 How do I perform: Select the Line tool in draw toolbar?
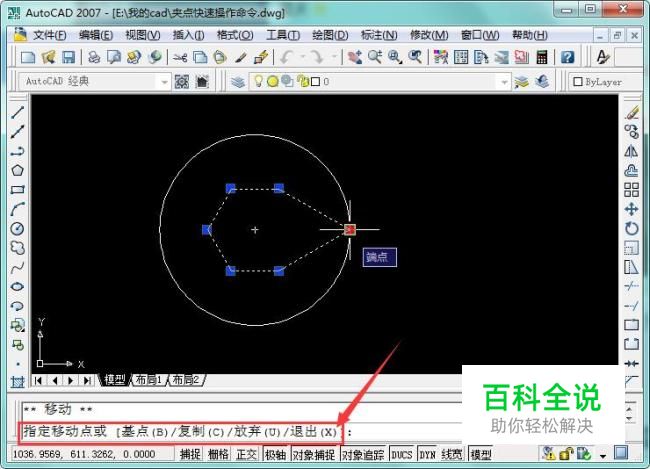pyautogui.click(x=17, y=112)
